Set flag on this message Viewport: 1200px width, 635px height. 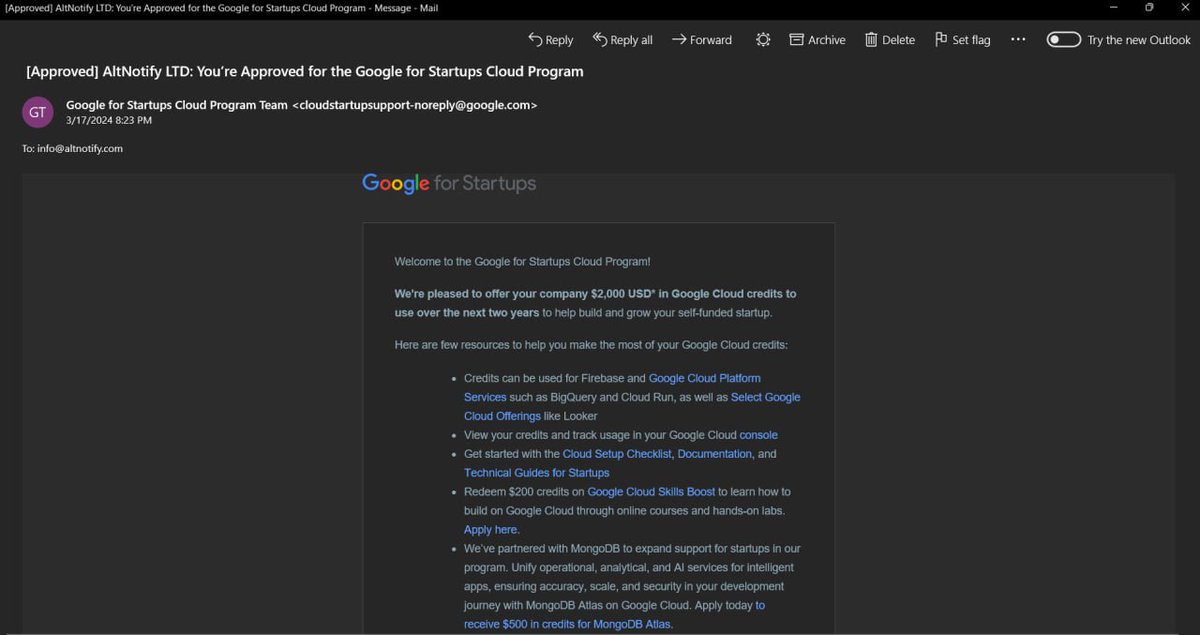pos(962,40)
